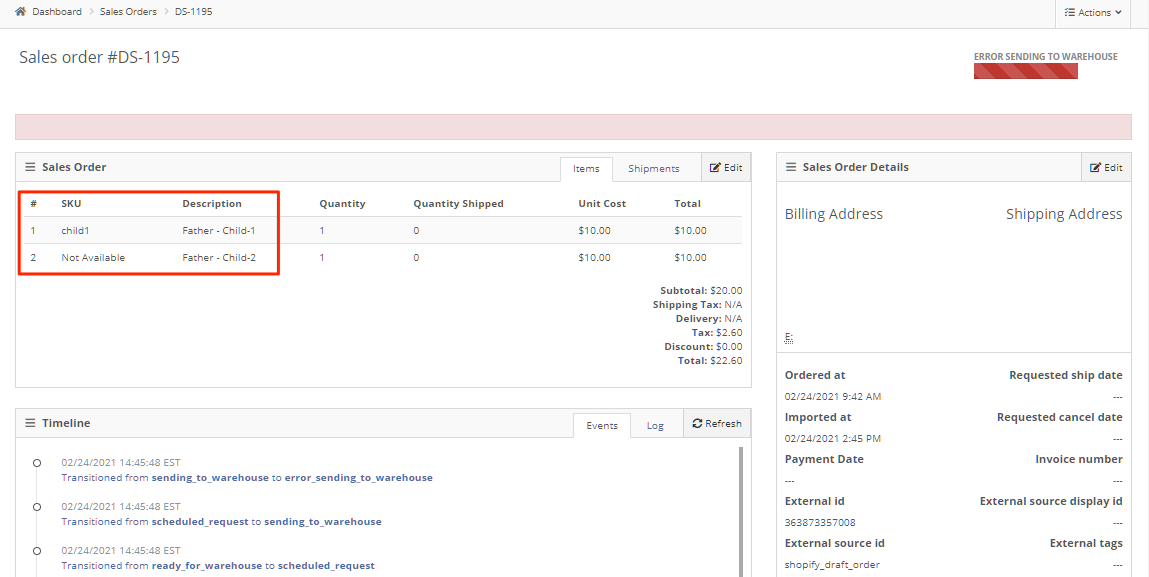Screen dimensions: 1149x577
Task: Click the home icon in breadcrumb
Action: (x=21, y=12)
